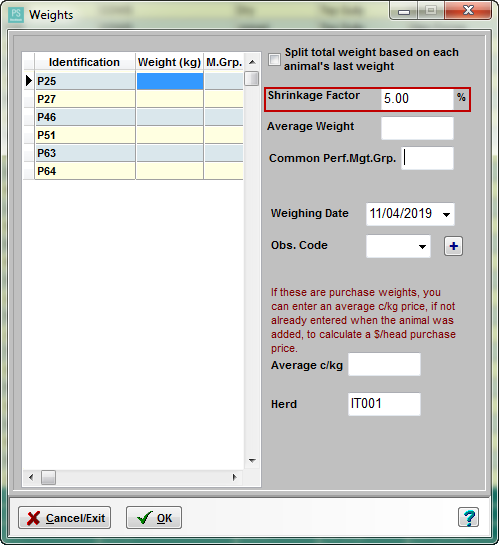Screen dimensions: 499x545
Task: Click the PS application icon in title bar
Action: point(16,15)
